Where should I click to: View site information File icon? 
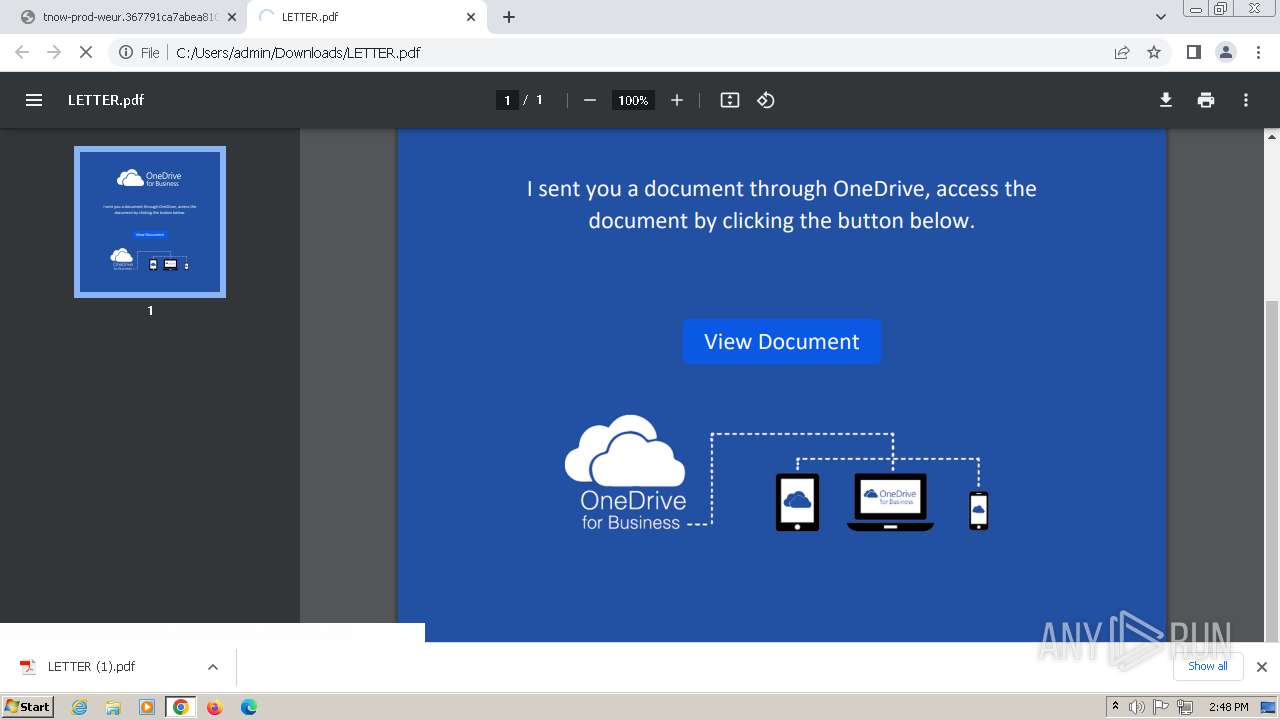coord(140,52)
